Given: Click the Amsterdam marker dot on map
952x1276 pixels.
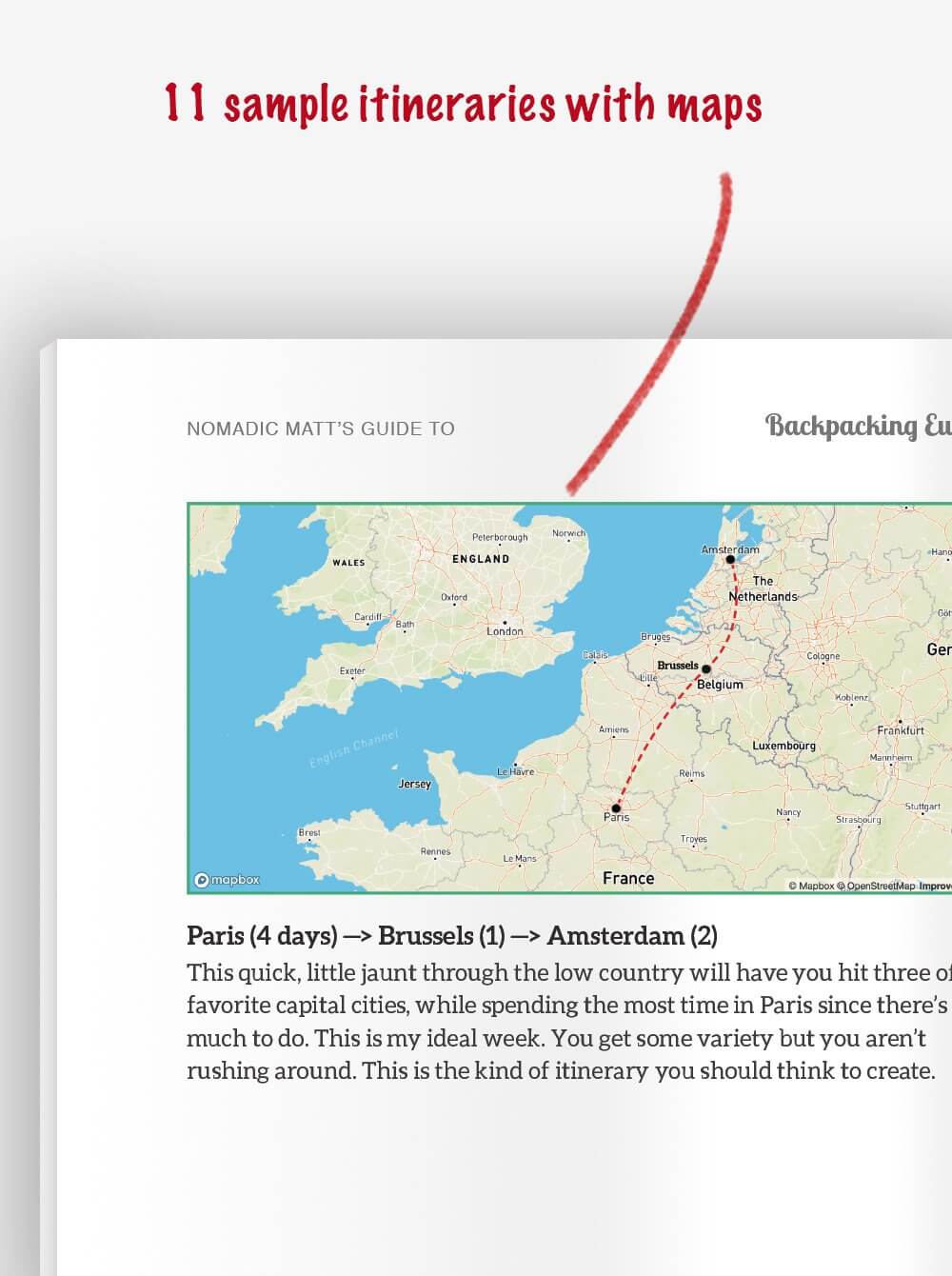Looking at the screenshot, I should 731,560.
